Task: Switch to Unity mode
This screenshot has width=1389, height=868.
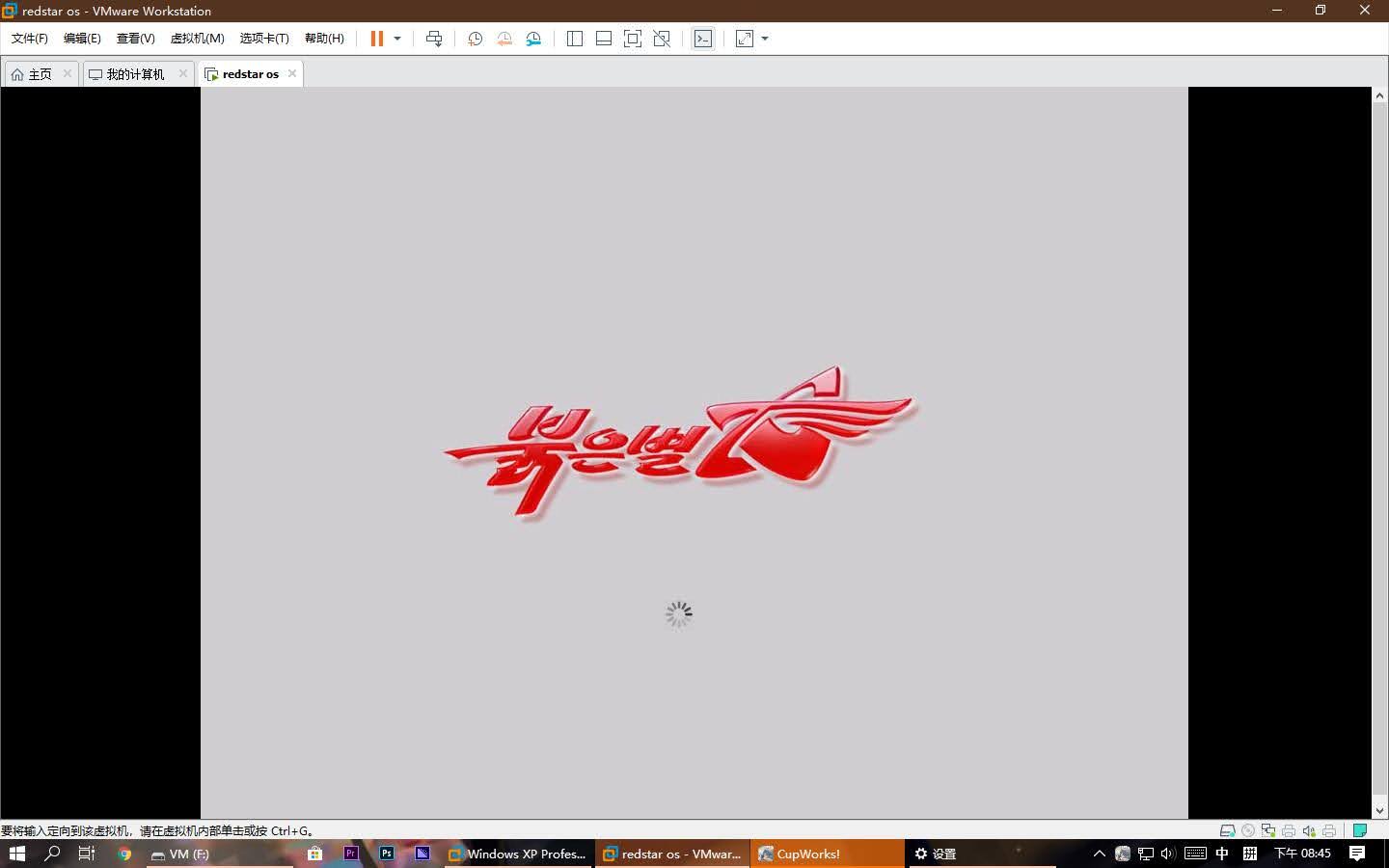Action: coord(662,39)
